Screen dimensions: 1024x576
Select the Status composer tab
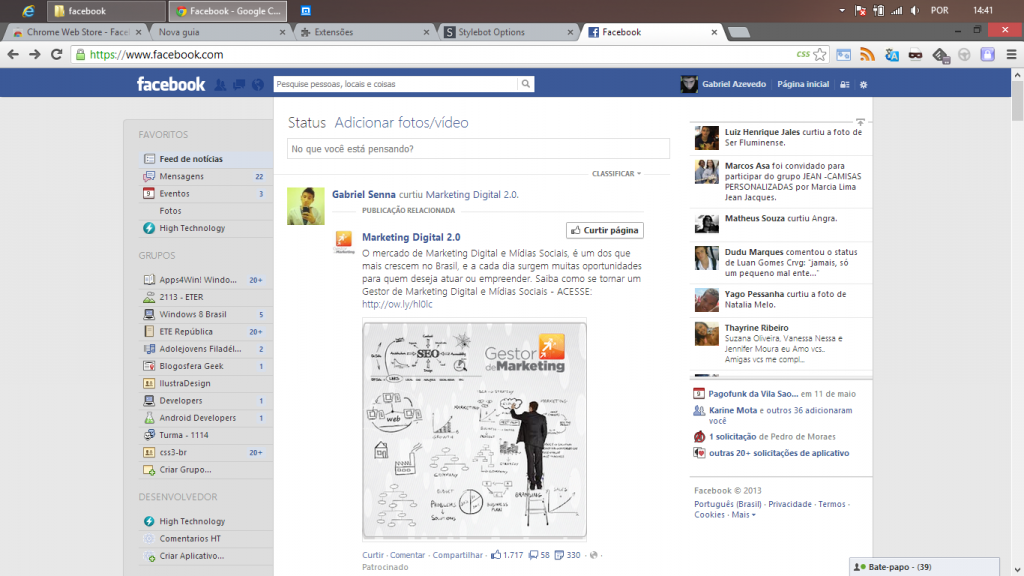[307, 123]
